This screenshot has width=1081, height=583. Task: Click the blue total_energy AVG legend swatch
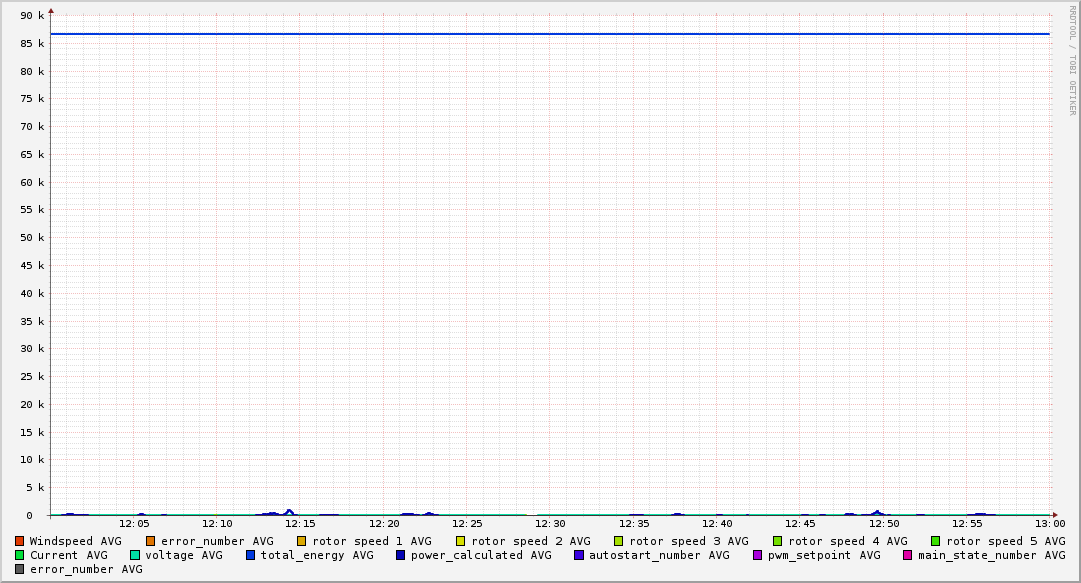(251, 555)
